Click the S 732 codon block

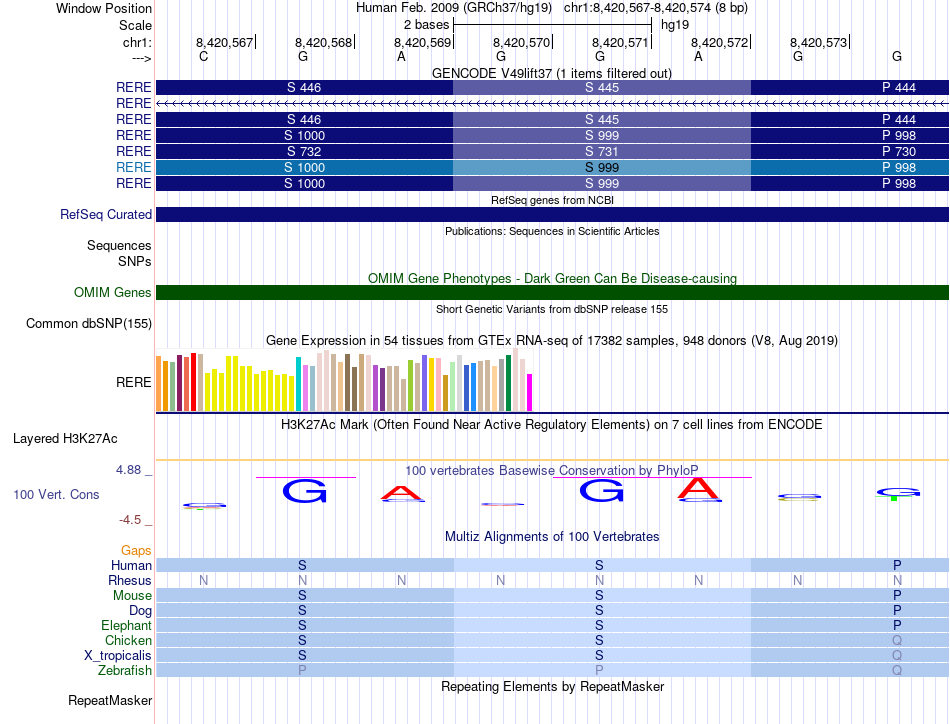tap(304, 151)
